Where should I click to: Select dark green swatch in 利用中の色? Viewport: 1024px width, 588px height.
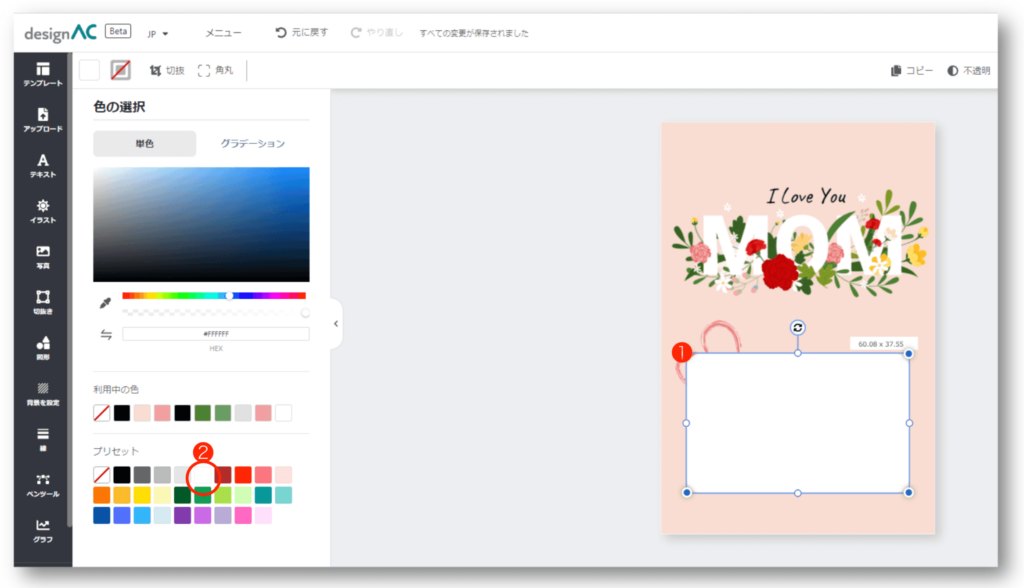(202, 413)
